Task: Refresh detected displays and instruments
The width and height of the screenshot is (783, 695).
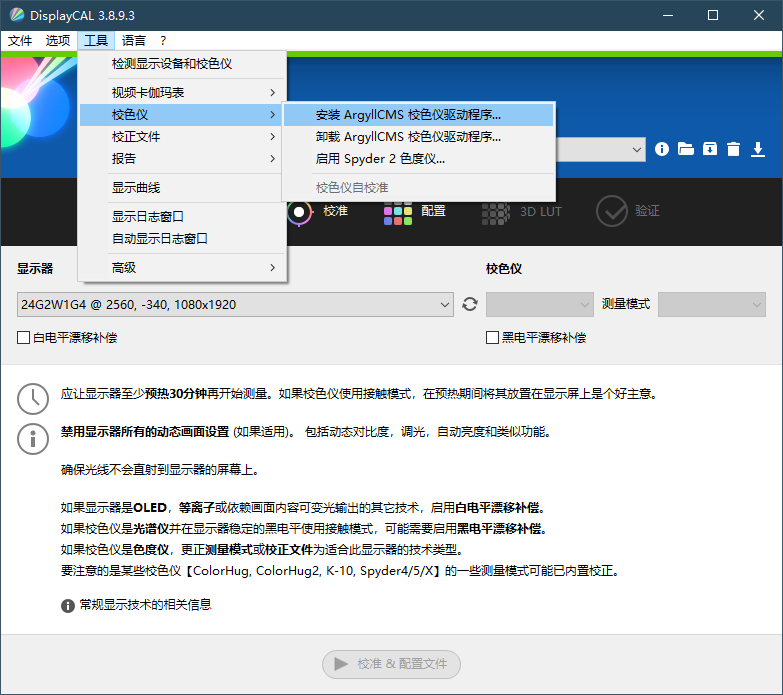Action: click(469, 304)
